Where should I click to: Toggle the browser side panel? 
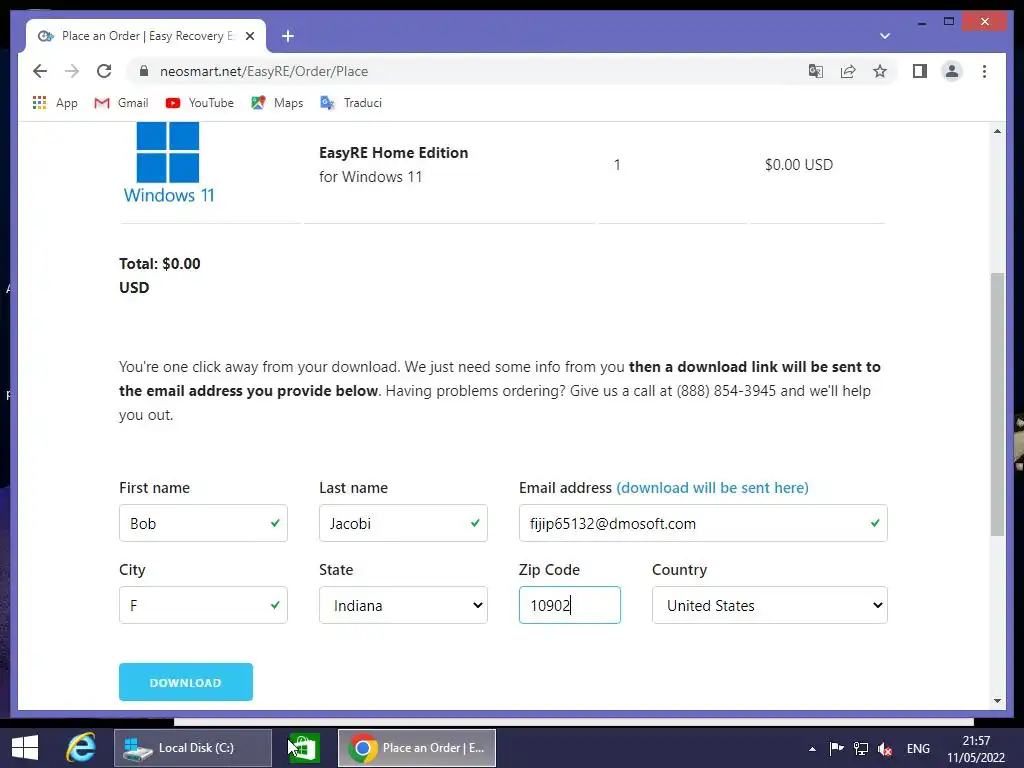tap(920, 71)
